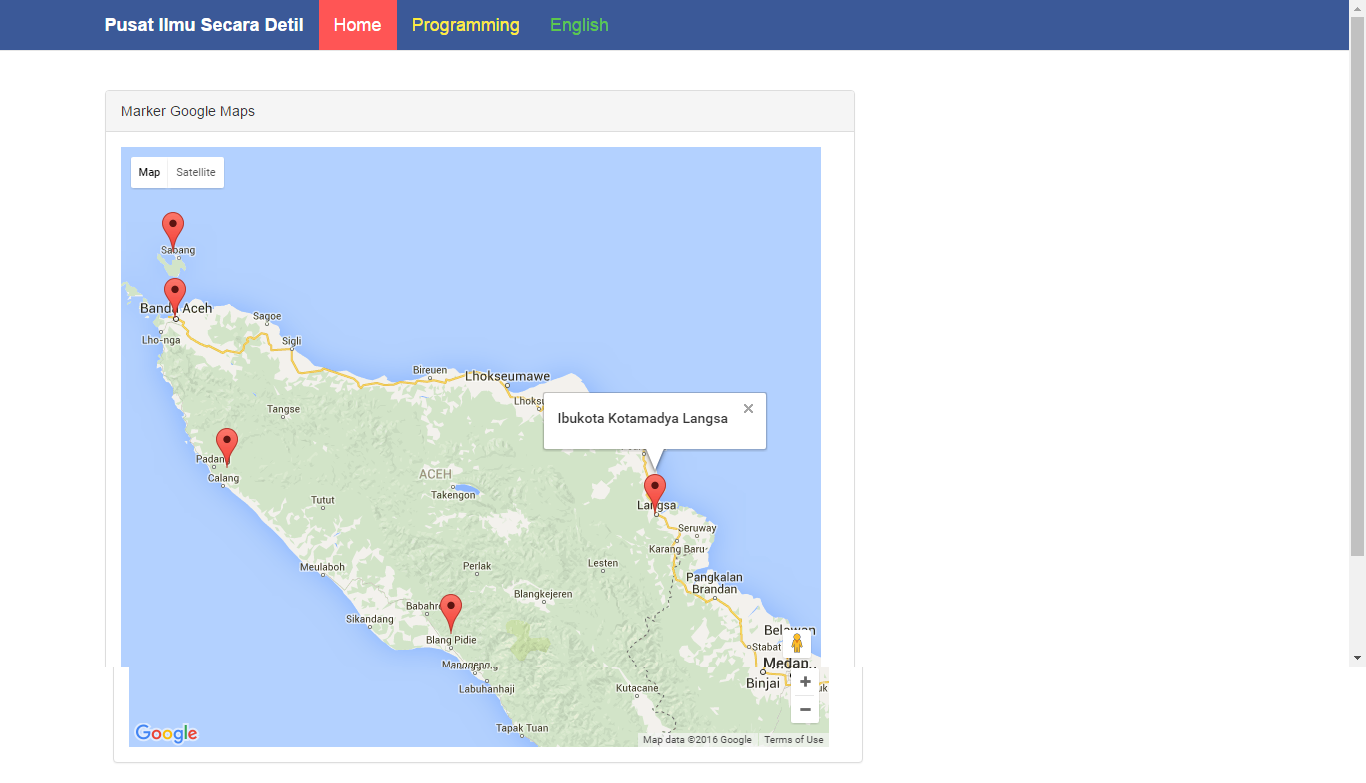Close the Ibukota Kotamadya Langsa info window
The width and height of the screenshot is (1366, 783).
pos(748,408)
